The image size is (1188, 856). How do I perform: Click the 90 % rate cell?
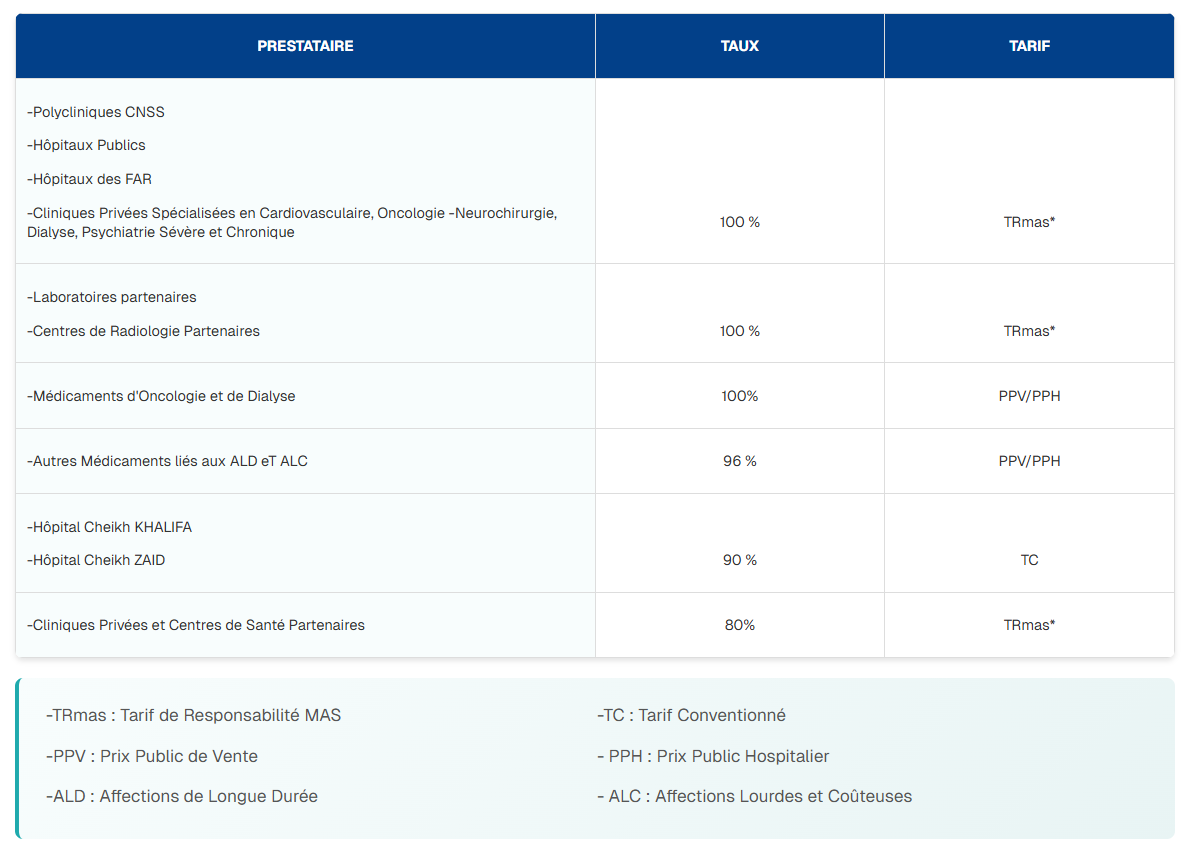tap(739, 560)
